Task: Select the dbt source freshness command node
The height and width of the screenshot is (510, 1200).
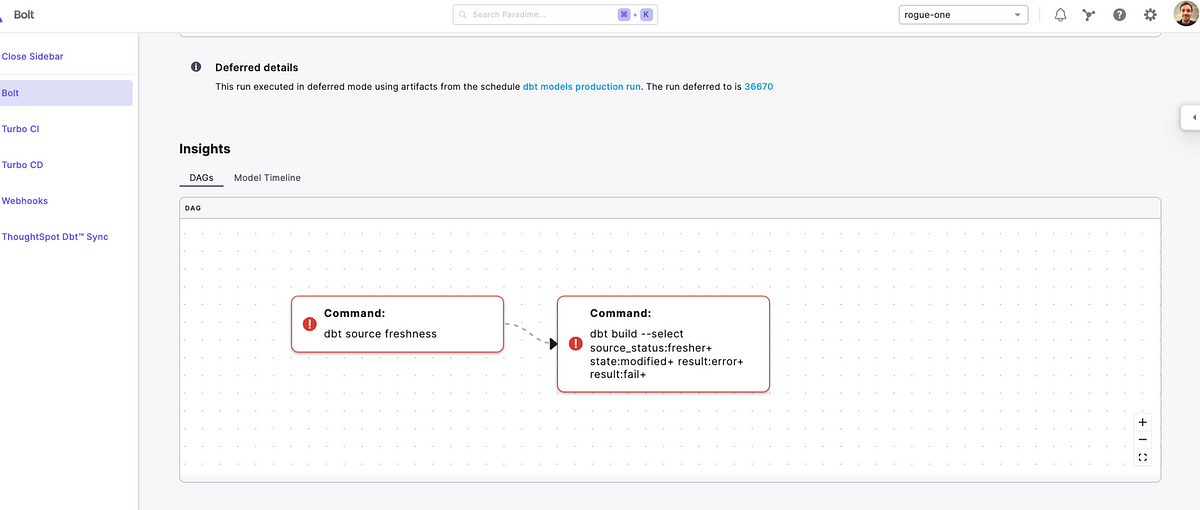Action: pyautogui.click(x=397, y=324)
